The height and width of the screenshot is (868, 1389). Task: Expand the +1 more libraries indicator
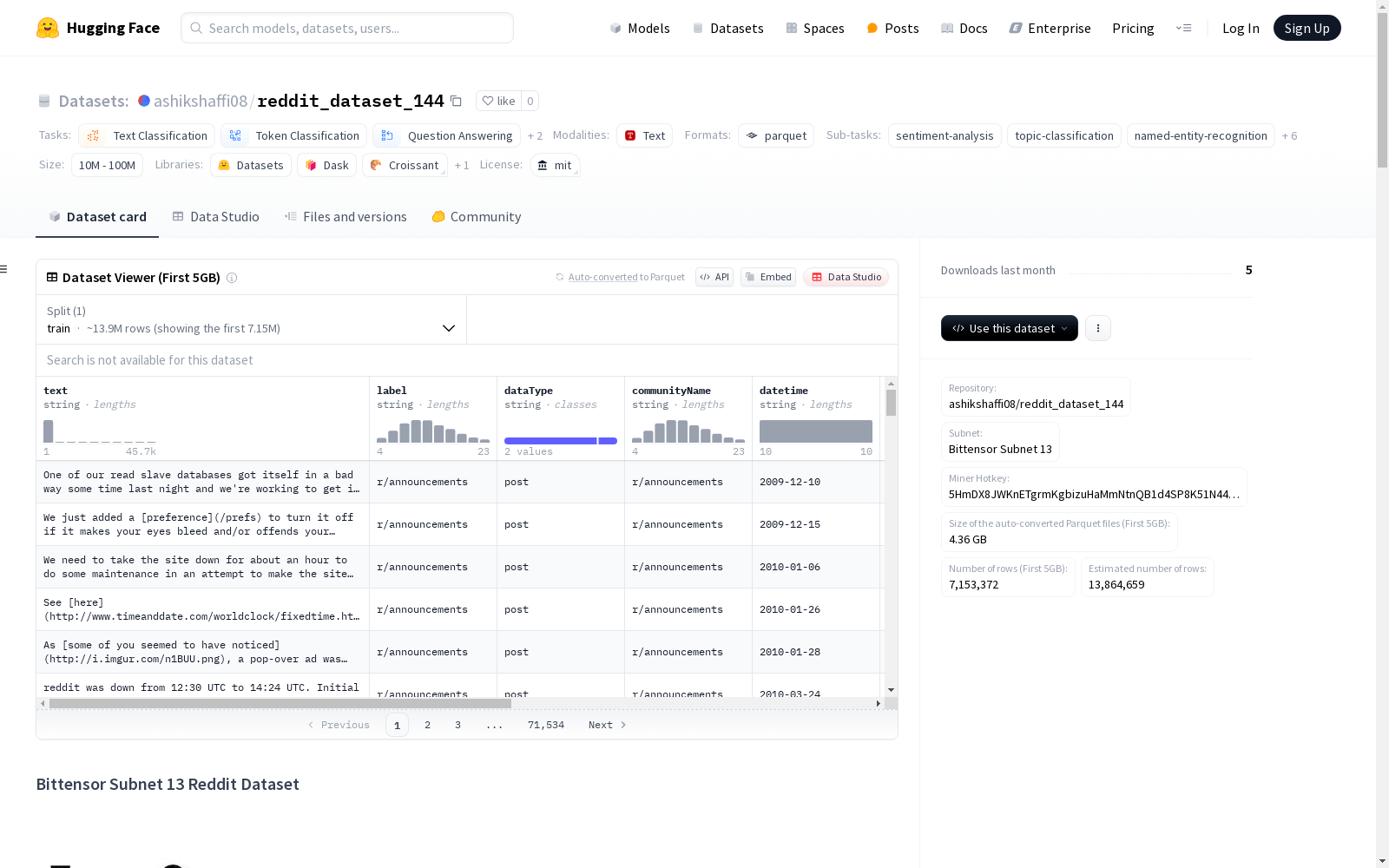tap(462, 165)
